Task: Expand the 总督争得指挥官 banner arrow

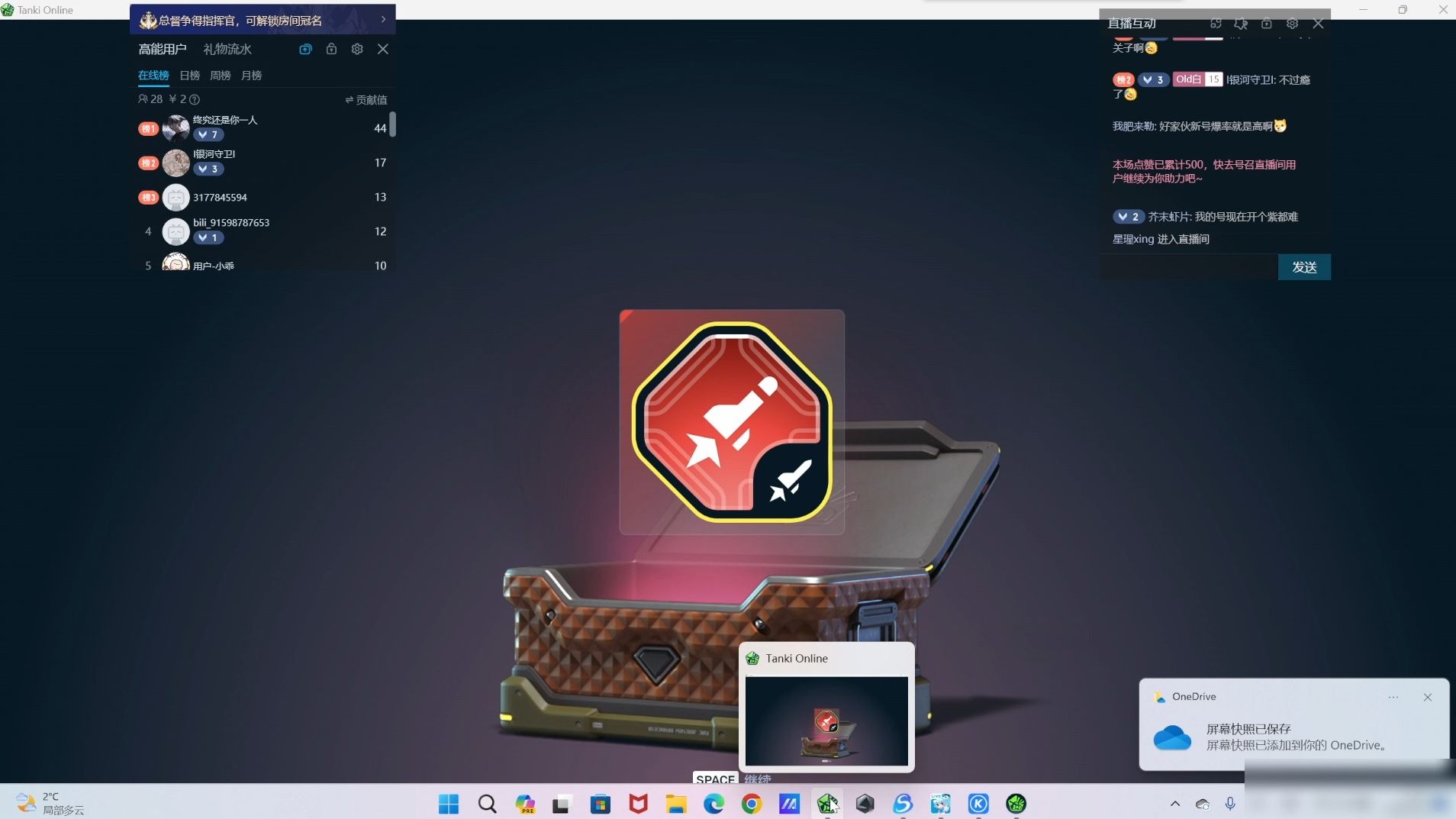Action: click(x=383, y=19)
